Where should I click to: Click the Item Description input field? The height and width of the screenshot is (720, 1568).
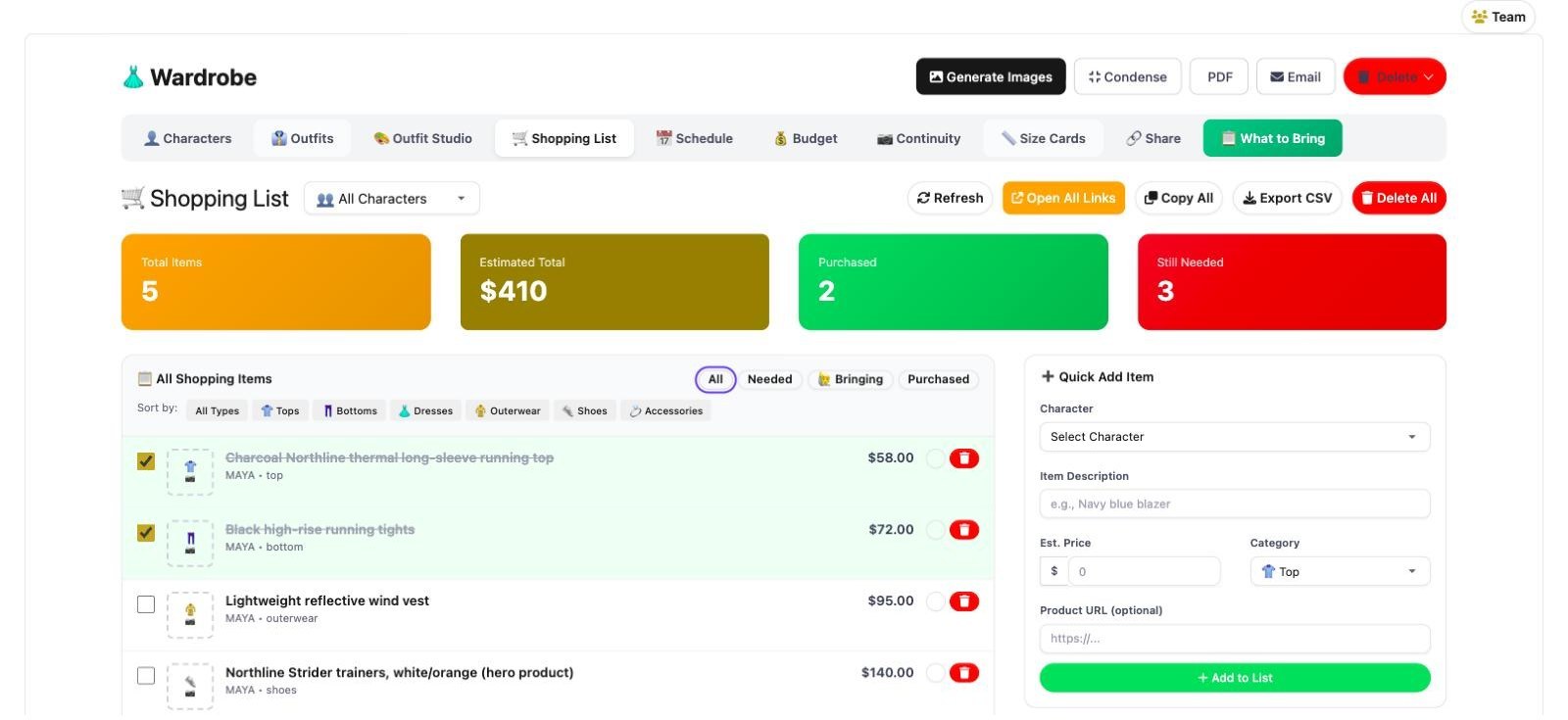pyautogui.click(x=1235, y=504)
